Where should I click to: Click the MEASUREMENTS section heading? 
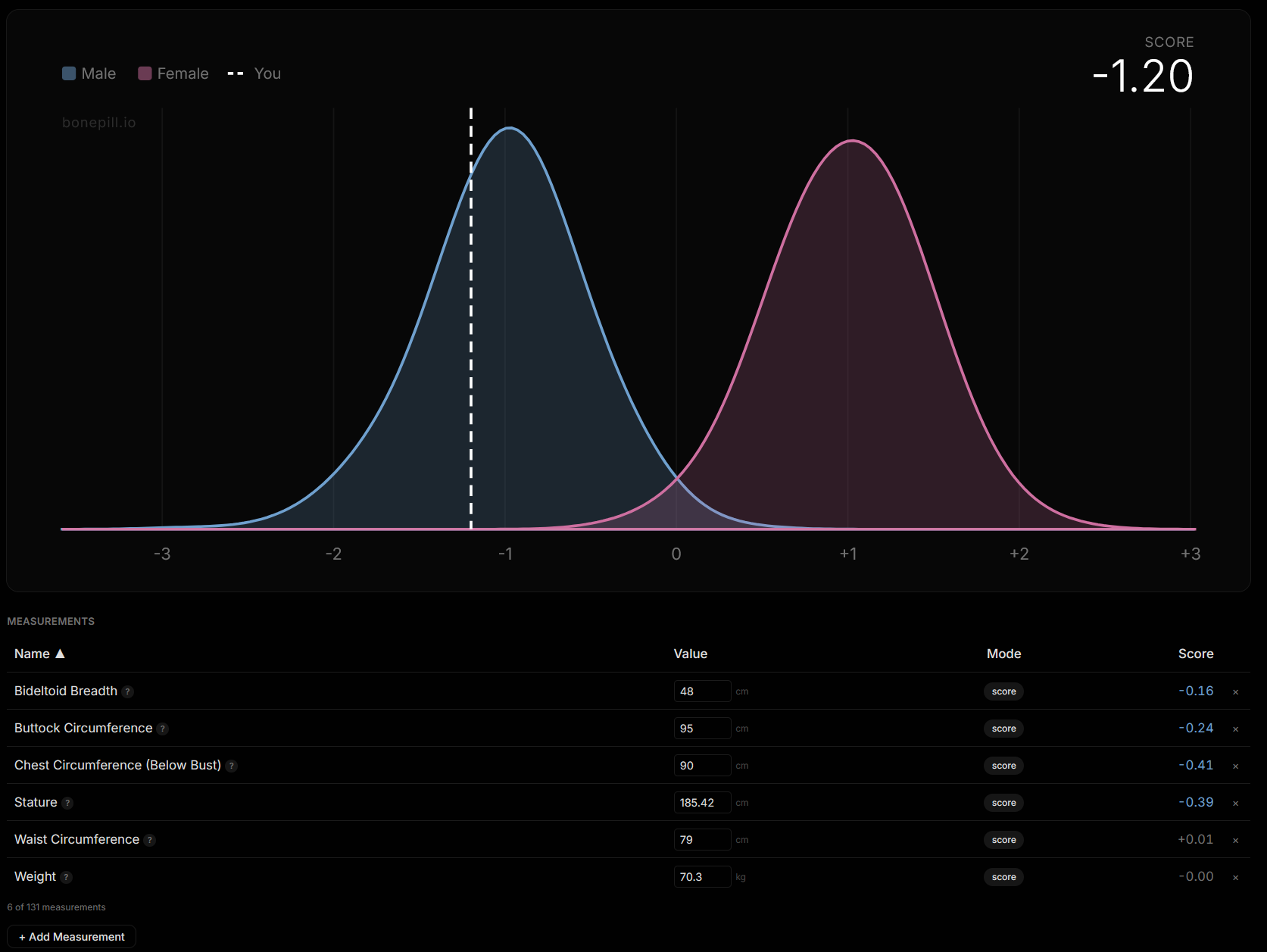[x=51, y=621]
